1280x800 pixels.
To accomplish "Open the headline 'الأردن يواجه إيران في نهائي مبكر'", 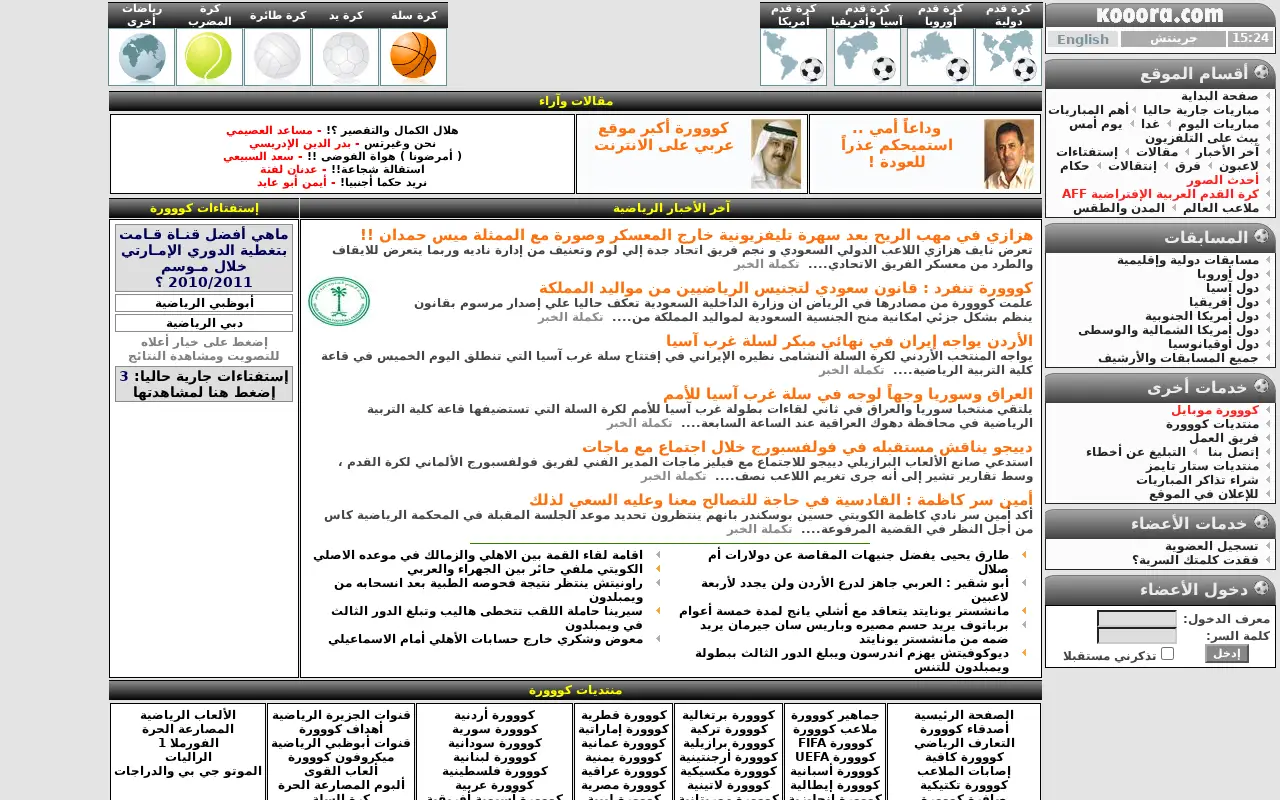I will (849, 340).
